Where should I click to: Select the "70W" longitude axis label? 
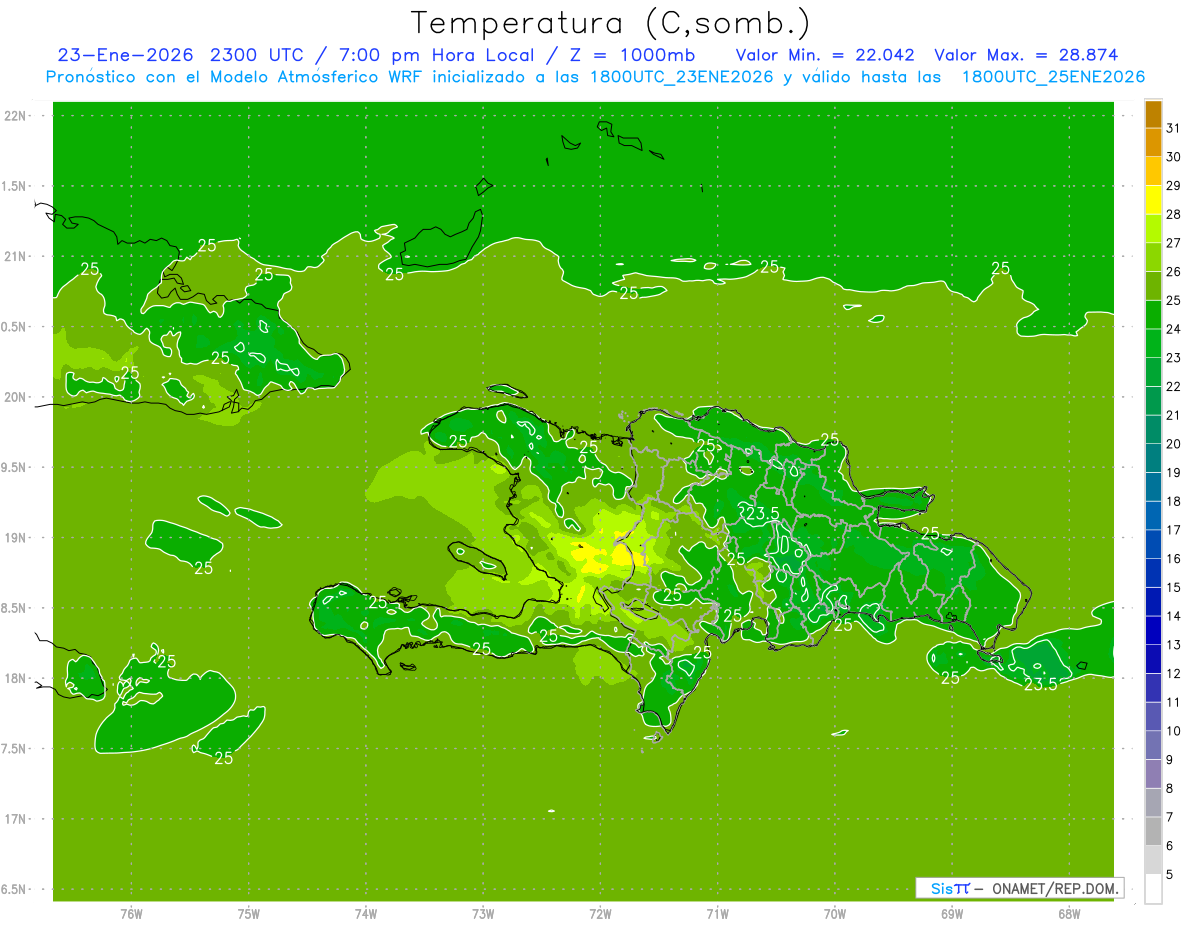click(835, 914)
